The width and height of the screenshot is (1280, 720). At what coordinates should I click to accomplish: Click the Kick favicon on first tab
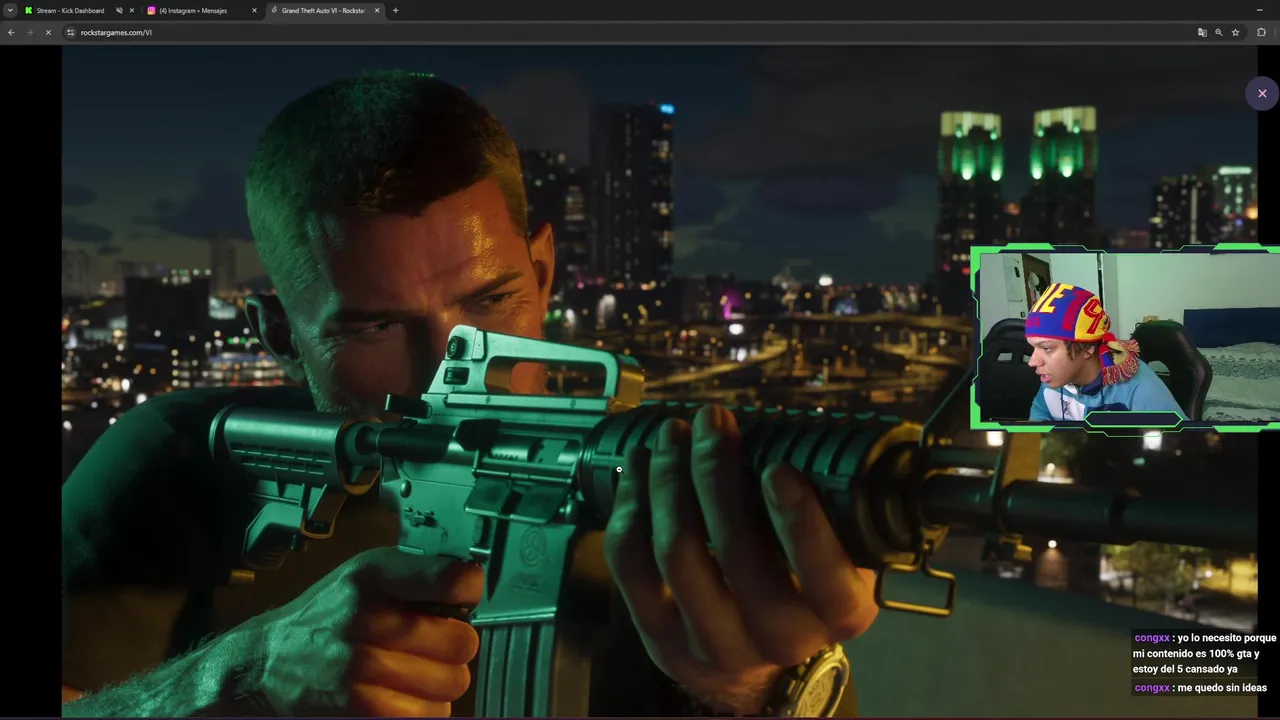point(28,10)
